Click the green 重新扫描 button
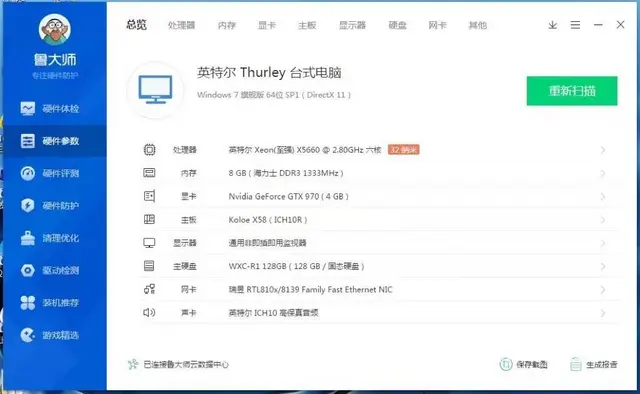Screen dimensions: 640x394 (572, 91)
